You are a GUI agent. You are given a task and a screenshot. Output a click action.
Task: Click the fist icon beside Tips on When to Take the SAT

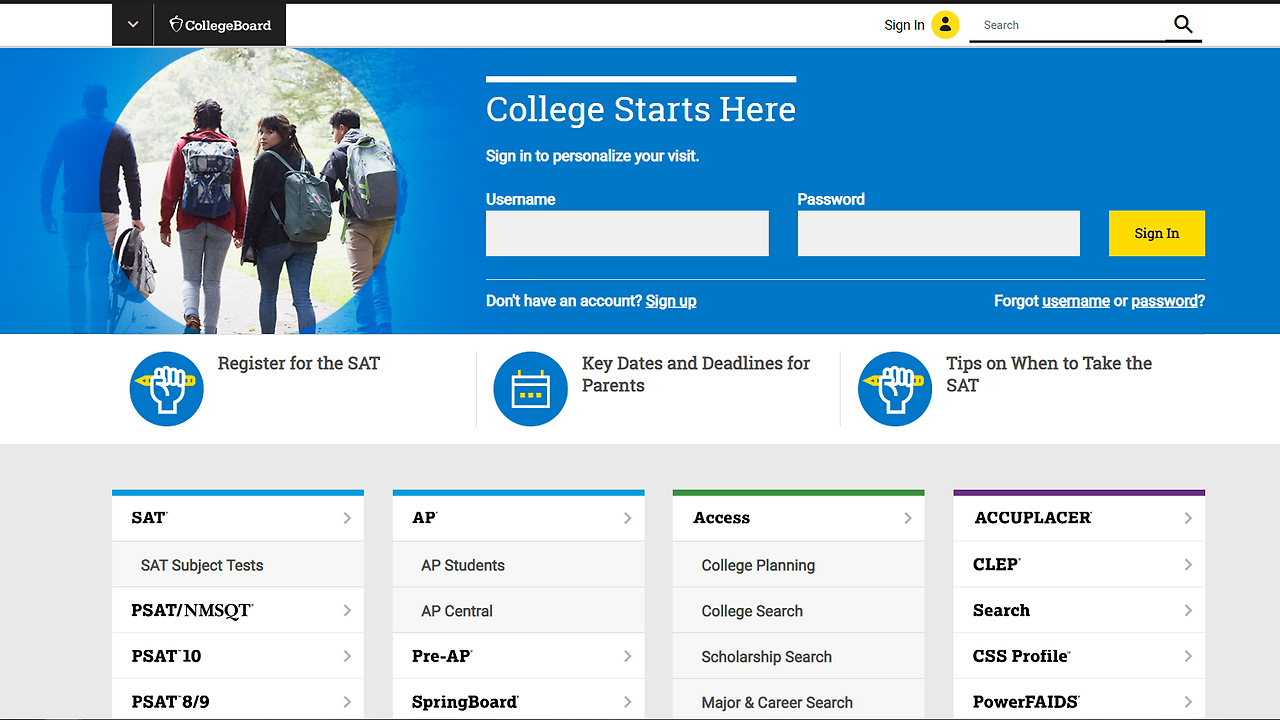tap(895, 389)
